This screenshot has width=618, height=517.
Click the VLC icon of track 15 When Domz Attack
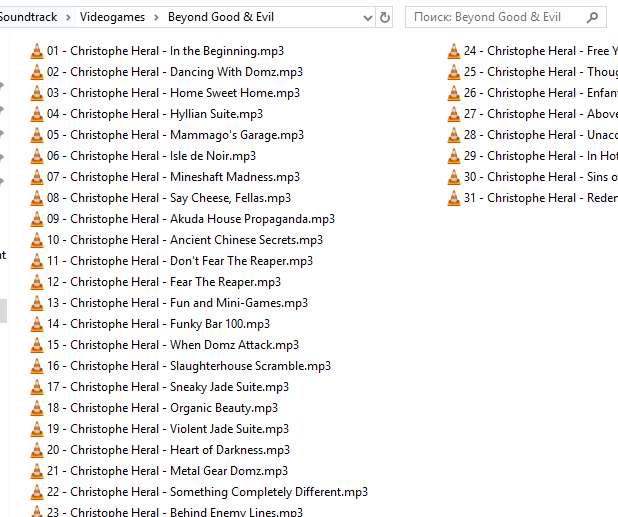37,345
